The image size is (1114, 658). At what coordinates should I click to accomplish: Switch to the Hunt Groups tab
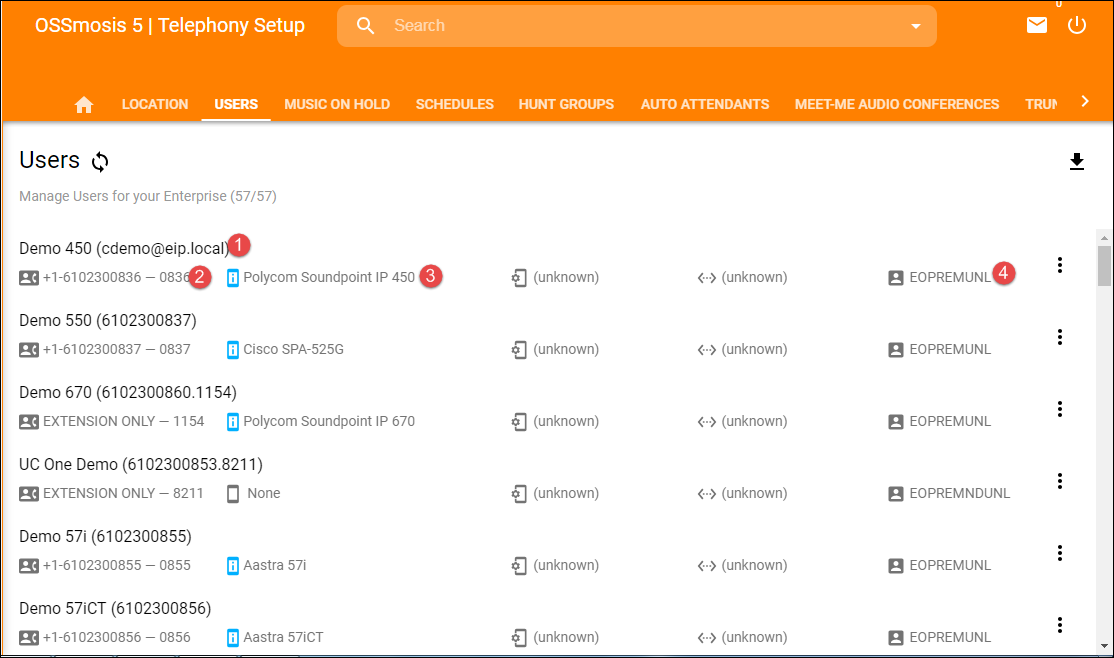pos(566,104)
